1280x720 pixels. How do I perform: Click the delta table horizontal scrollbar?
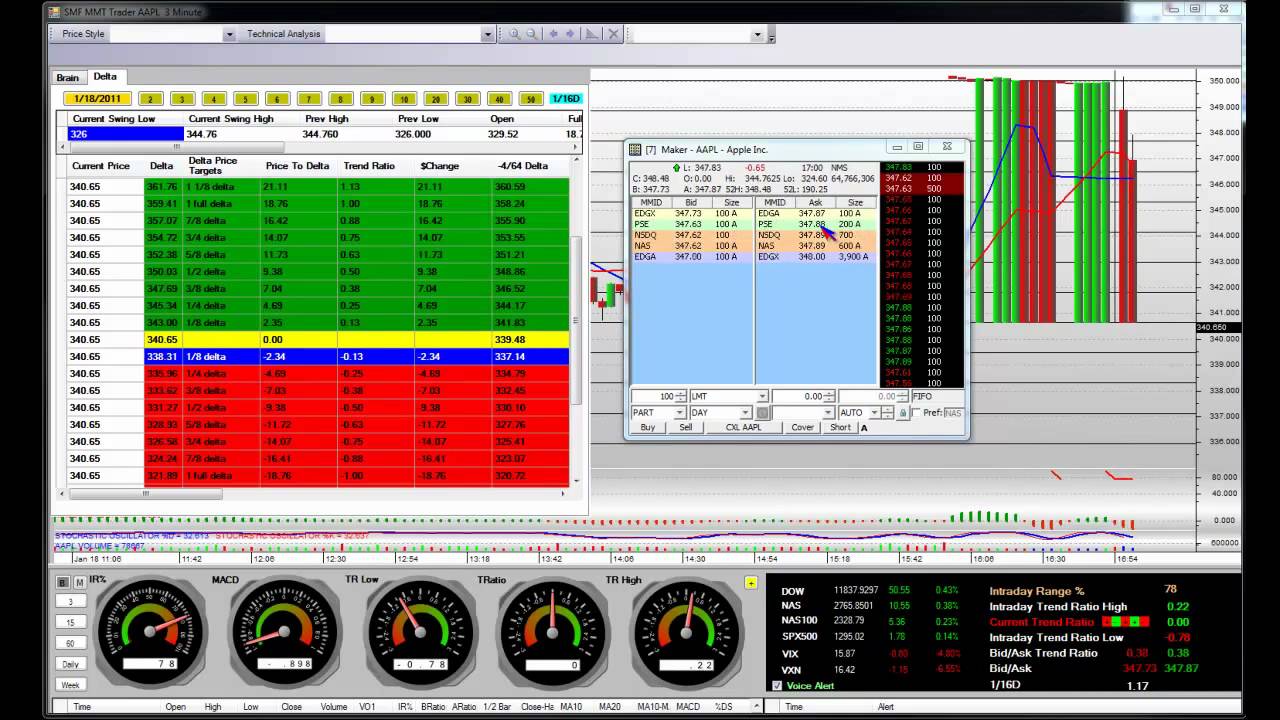pyautogui.click(x=313, y=493)
